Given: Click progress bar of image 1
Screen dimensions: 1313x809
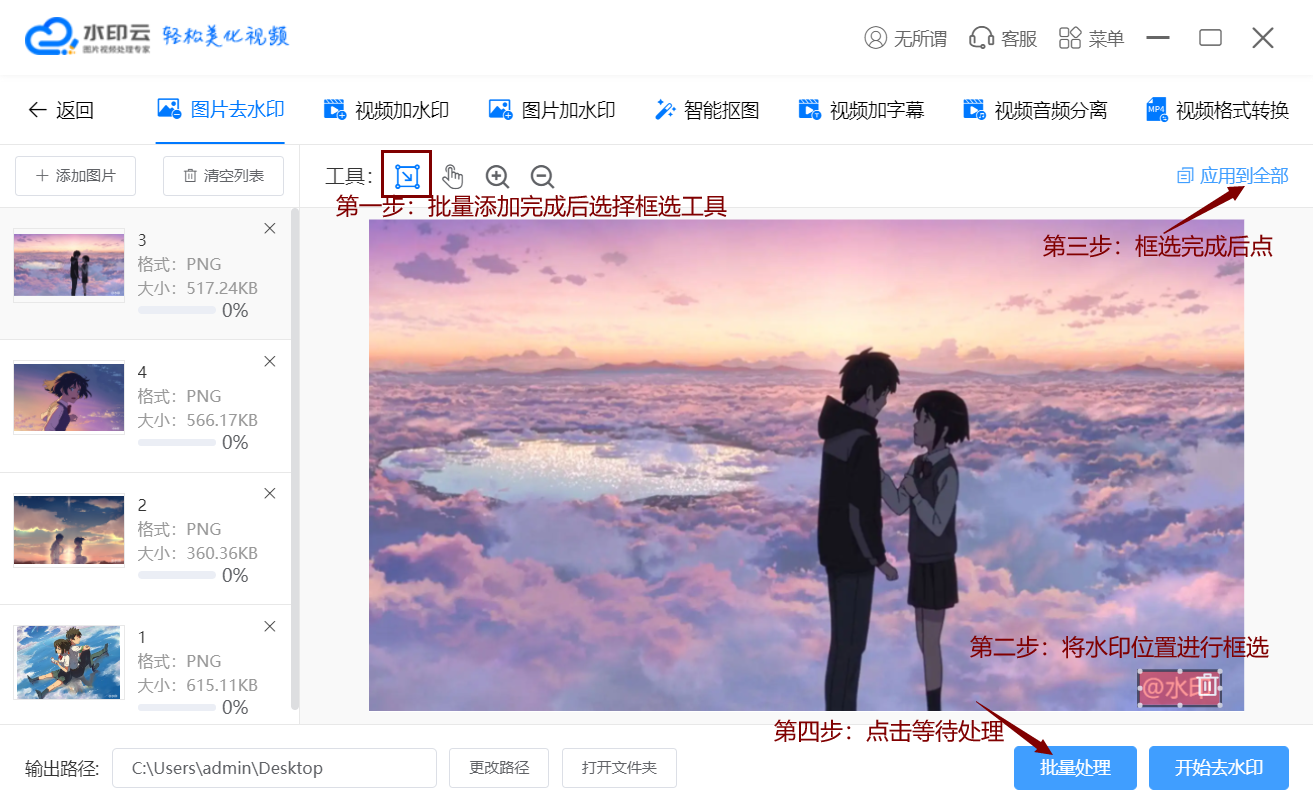Looking at the screenshot, I should click(x=176, y=708).
